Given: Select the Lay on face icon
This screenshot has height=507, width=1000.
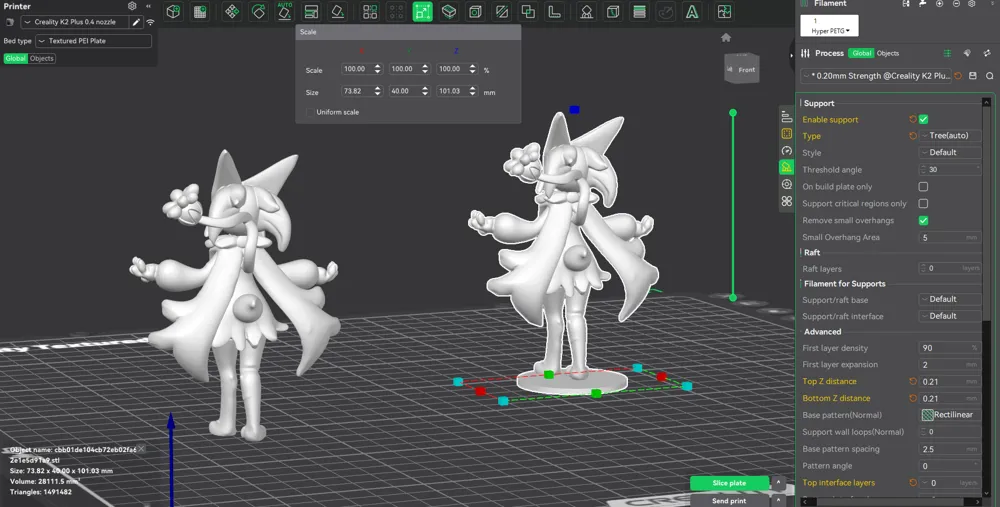Looking at the screenshot, I should [337, 11].
